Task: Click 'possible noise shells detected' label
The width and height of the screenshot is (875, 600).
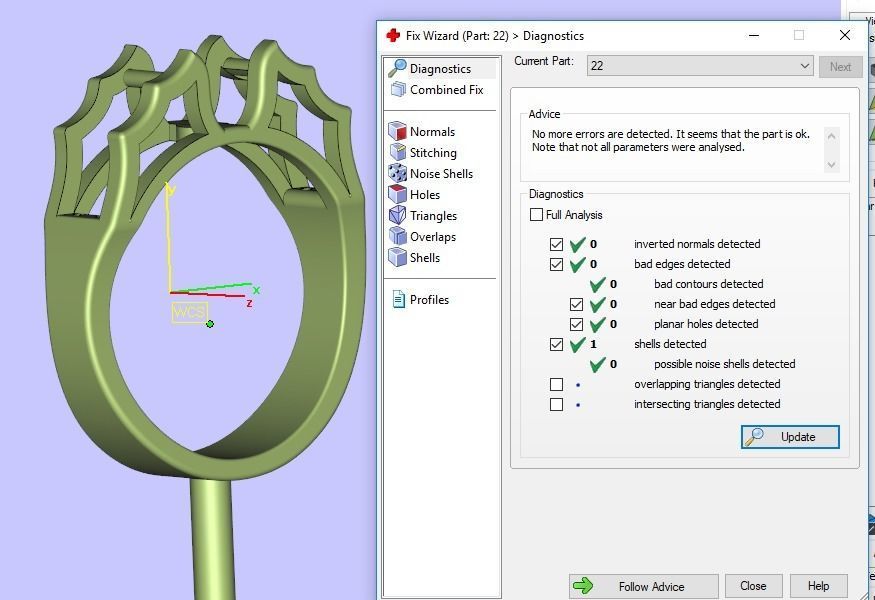Action: click(x=724, y=364)
